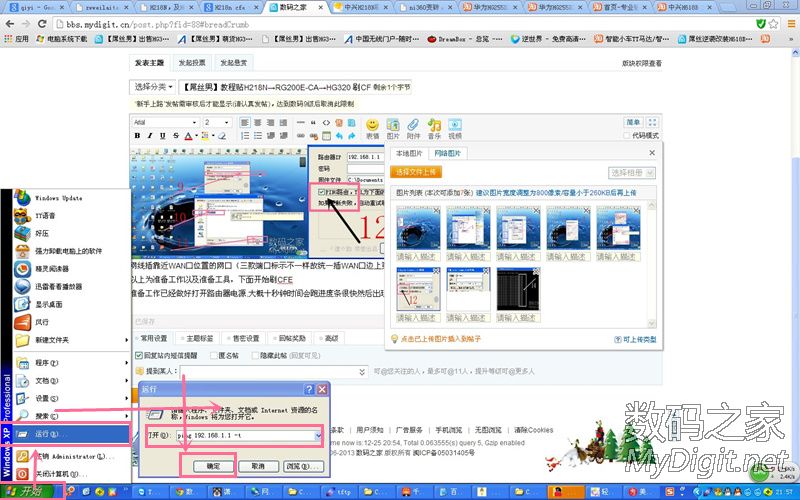Screen dimensions: 800x500
Task: Click the music (音乐) note icon
Action: point(434,125)
